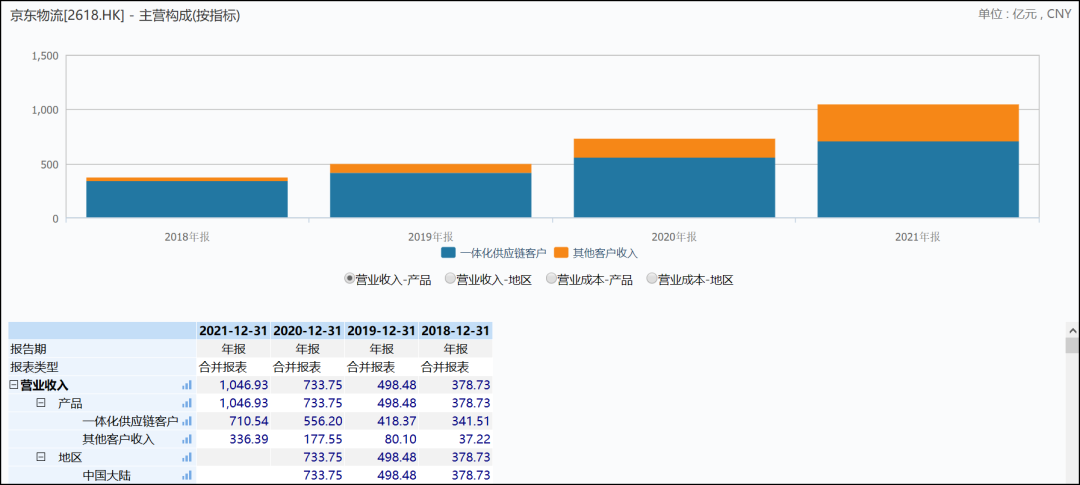Click chart icon in 营业收入 row
Viewport: 1080px width, 485px height.
click(187, 385)
